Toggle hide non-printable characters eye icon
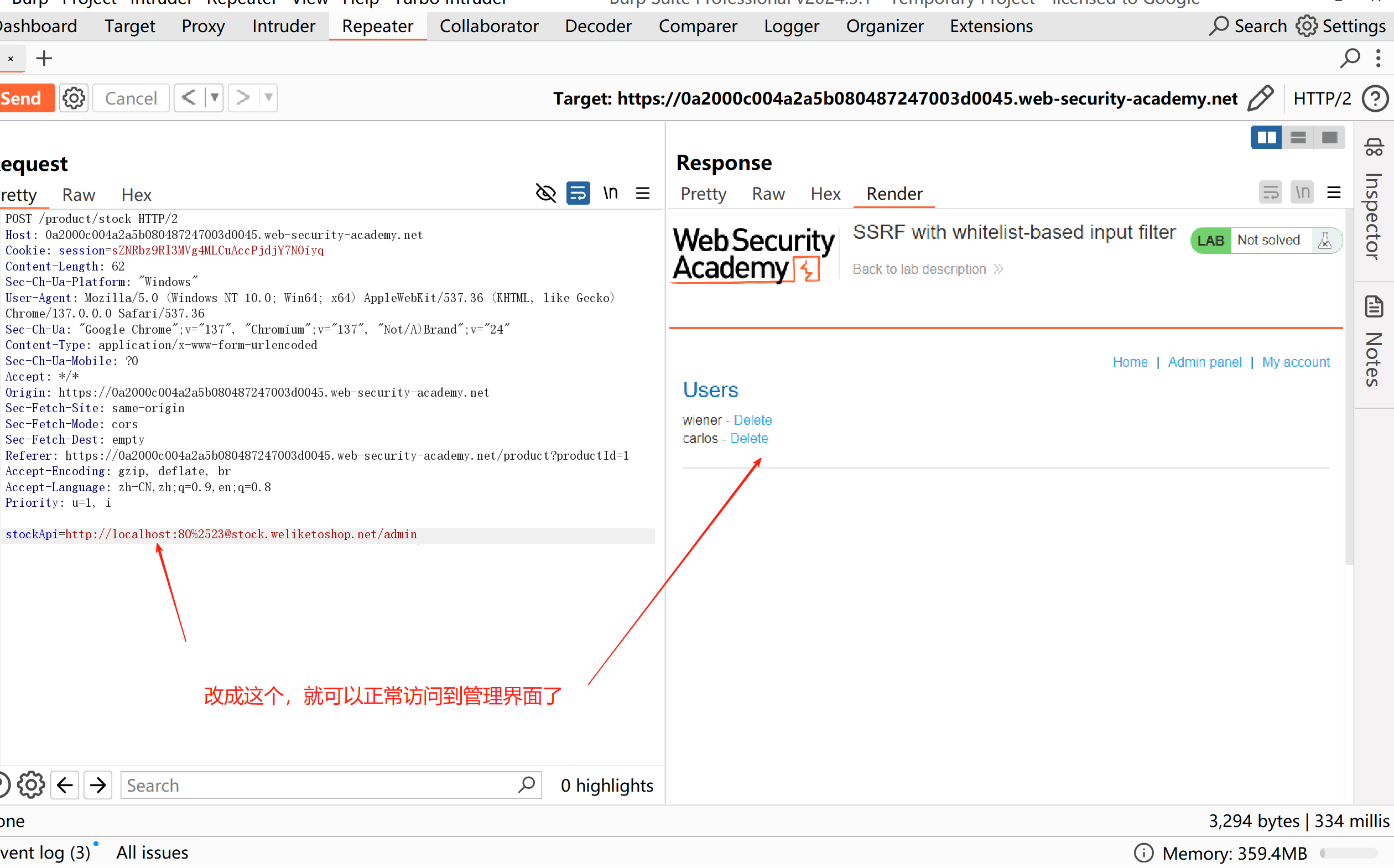The width and height of the screenshot is (1394, 868). (x=545, y=194)
